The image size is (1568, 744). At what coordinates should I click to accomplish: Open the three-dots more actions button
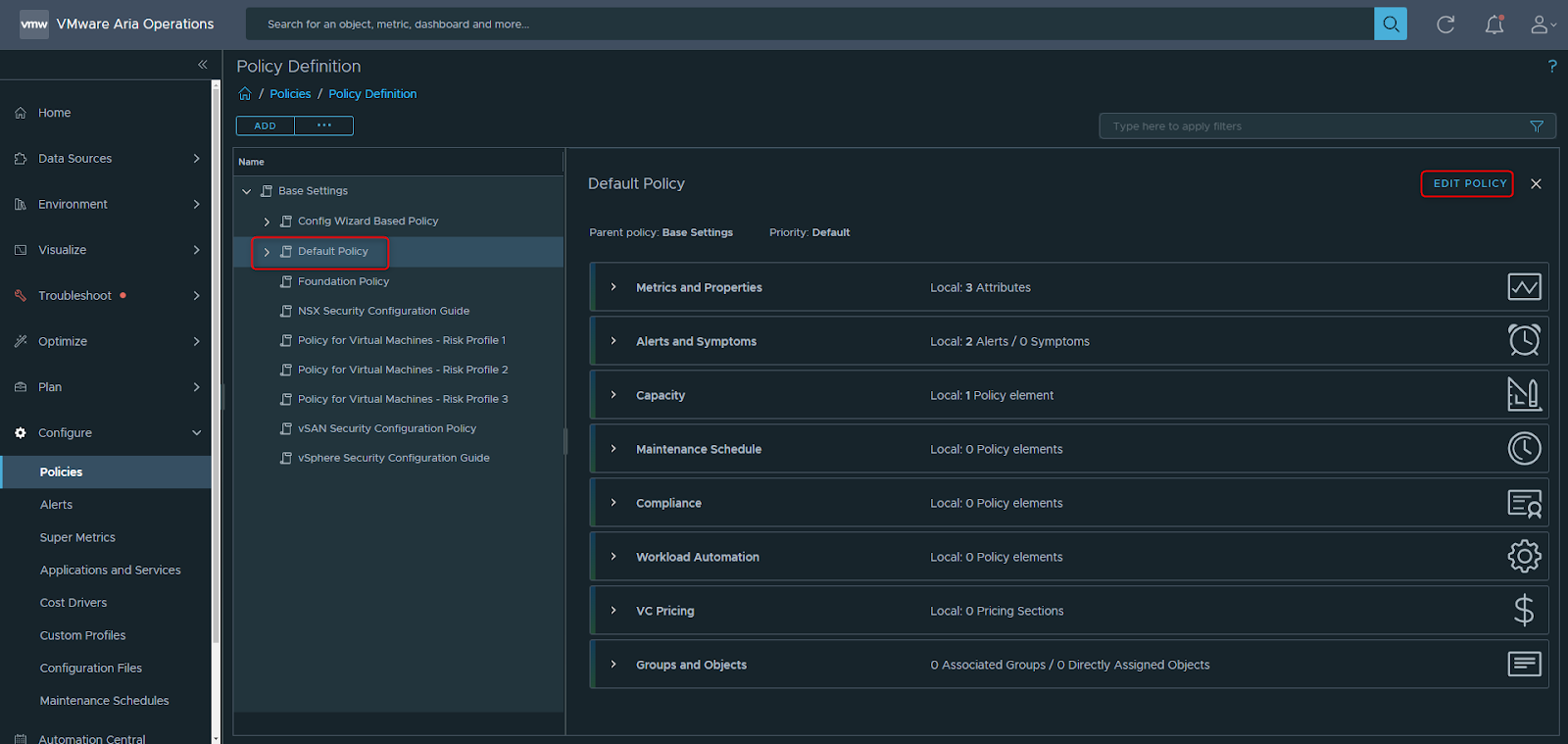tap(324, 125)
